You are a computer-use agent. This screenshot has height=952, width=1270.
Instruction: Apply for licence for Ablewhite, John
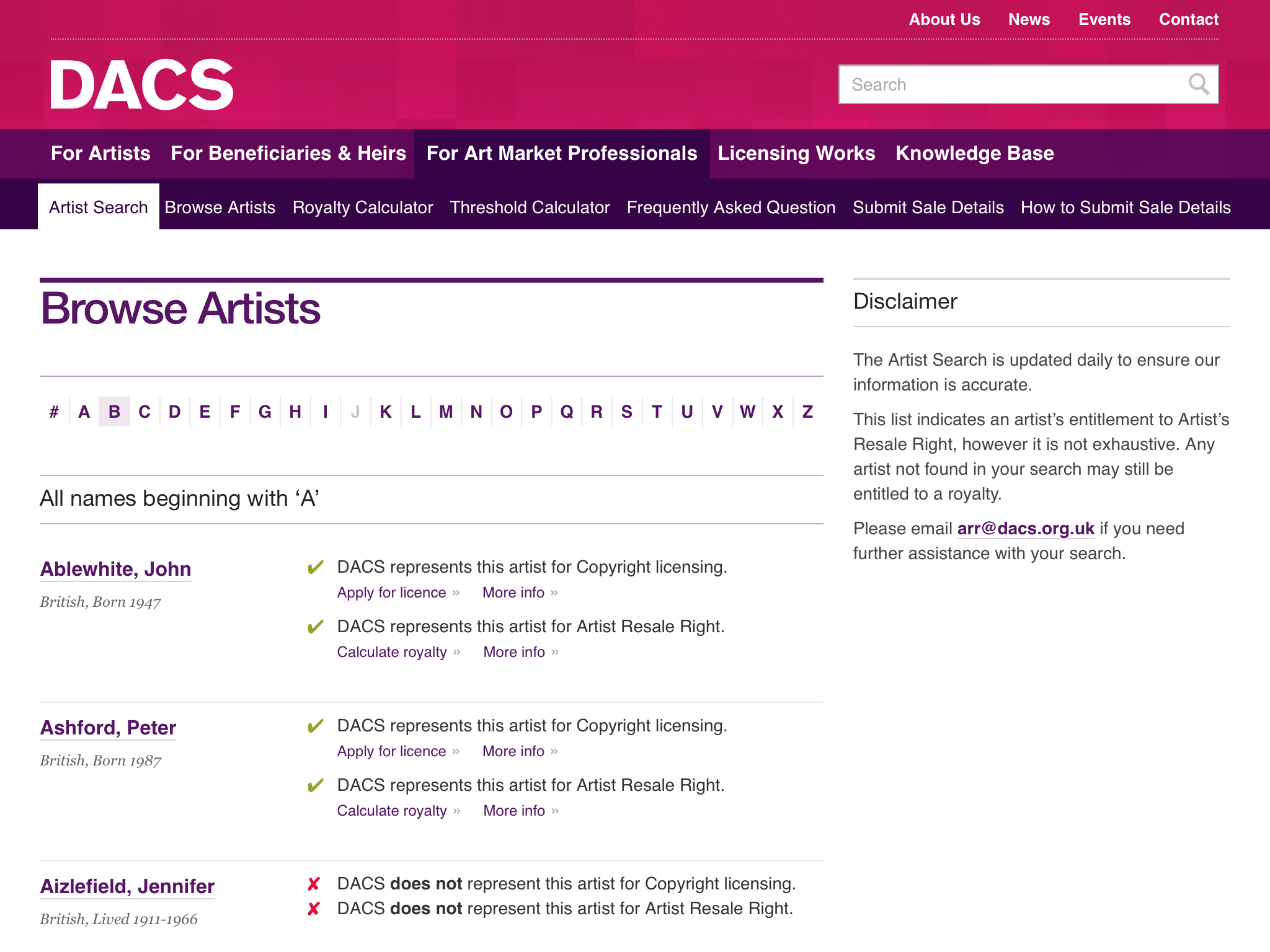pyautogui.click(x=398, y=593)
